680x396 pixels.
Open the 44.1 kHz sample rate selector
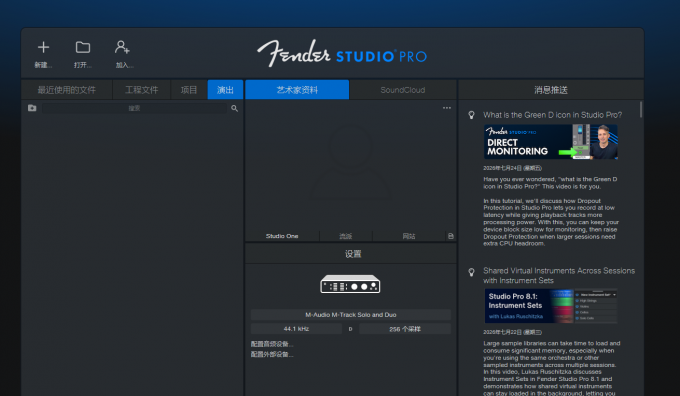pos(296,329)
